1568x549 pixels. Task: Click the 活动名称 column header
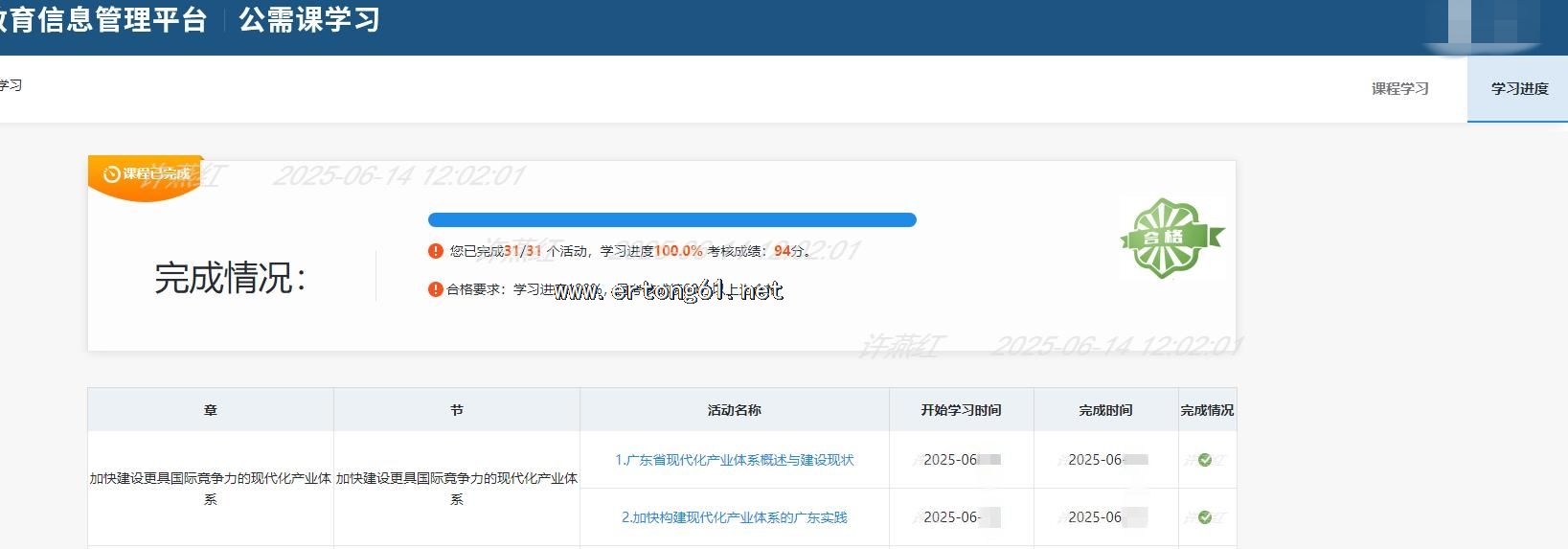pos(734,410)
